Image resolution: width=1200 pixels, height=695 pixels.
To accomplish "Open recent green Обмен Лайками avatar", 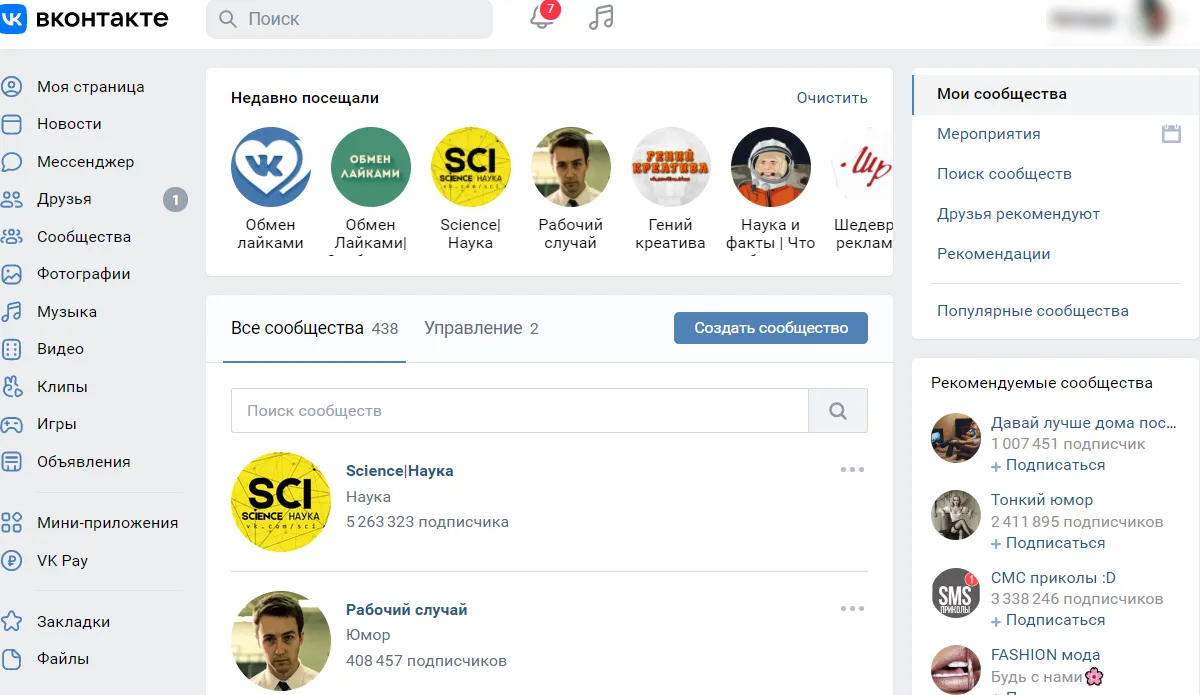I will coord(370,167).
